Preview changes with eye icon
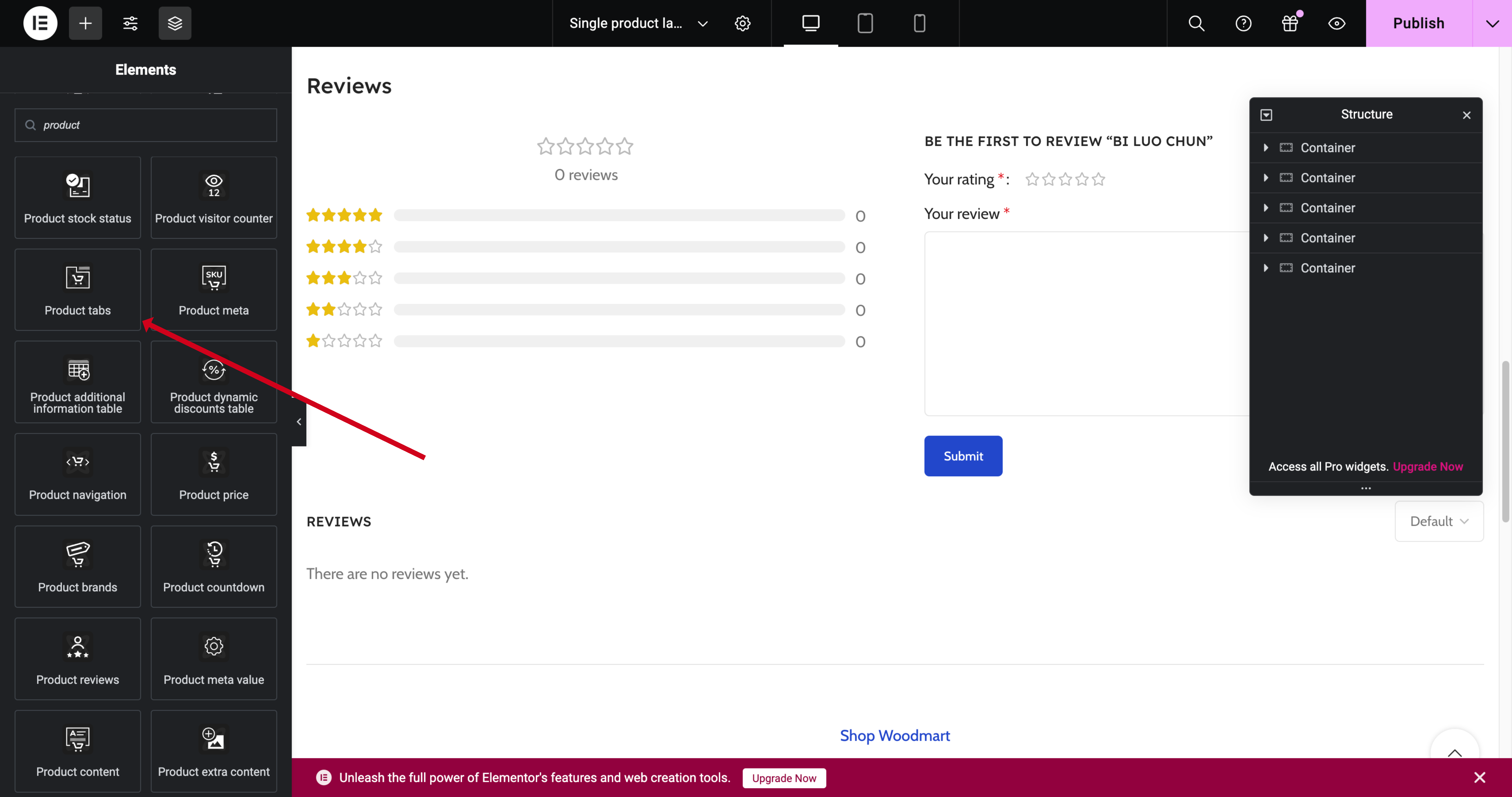 click(1337, 24)
